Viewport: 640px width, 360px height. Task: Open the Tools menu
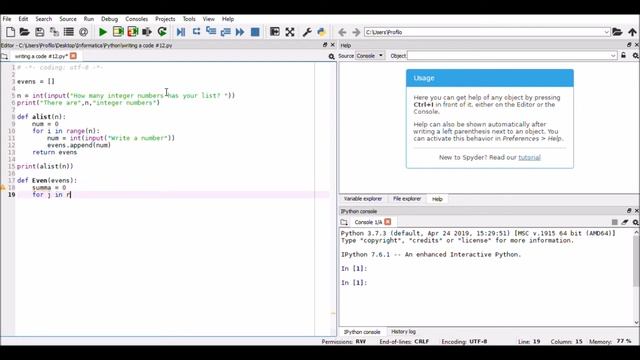189,19
